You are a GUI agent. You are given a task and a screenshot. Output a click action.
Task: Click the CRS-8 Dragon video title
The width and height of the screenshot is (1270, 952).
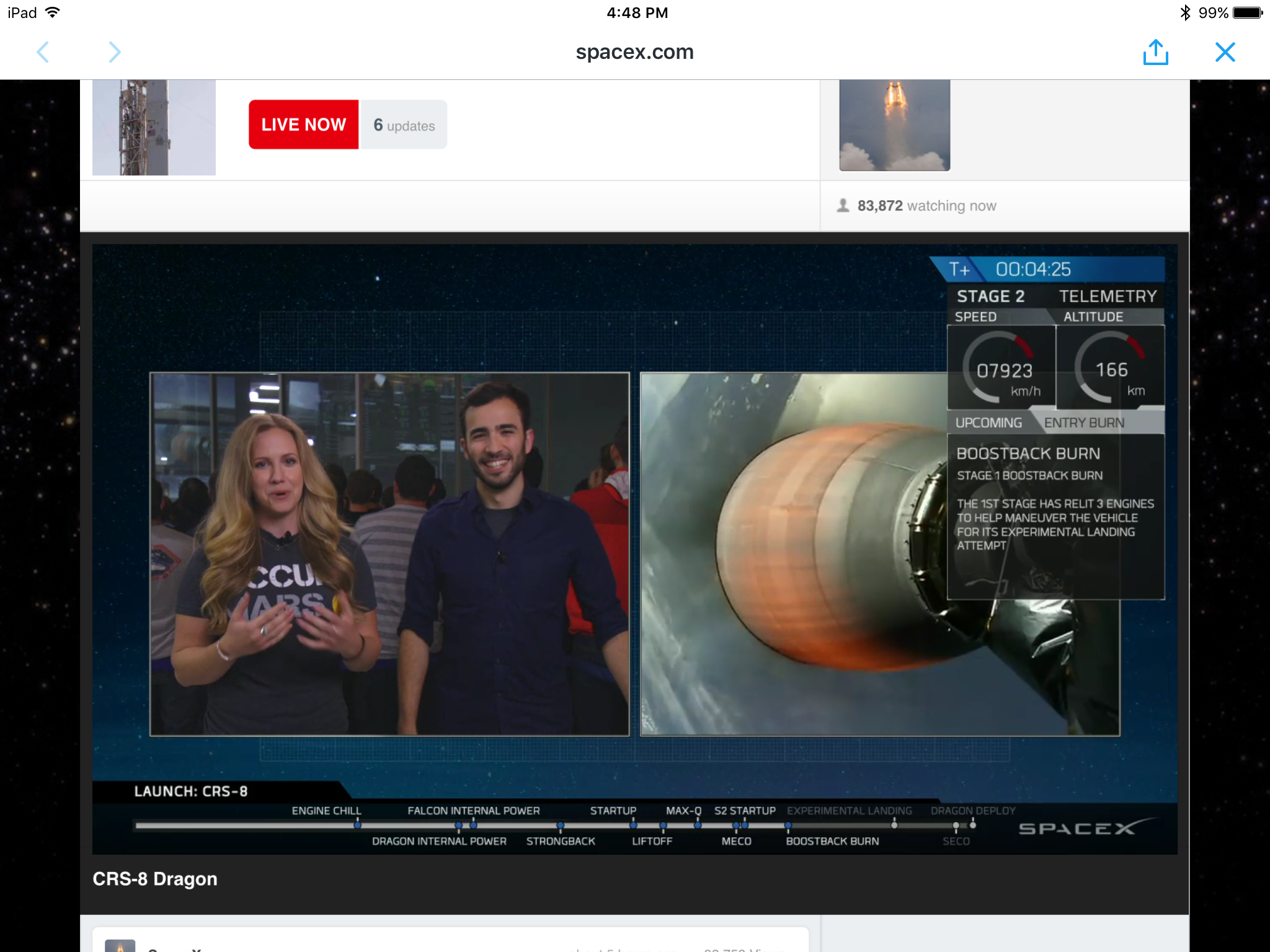(154, 879)
